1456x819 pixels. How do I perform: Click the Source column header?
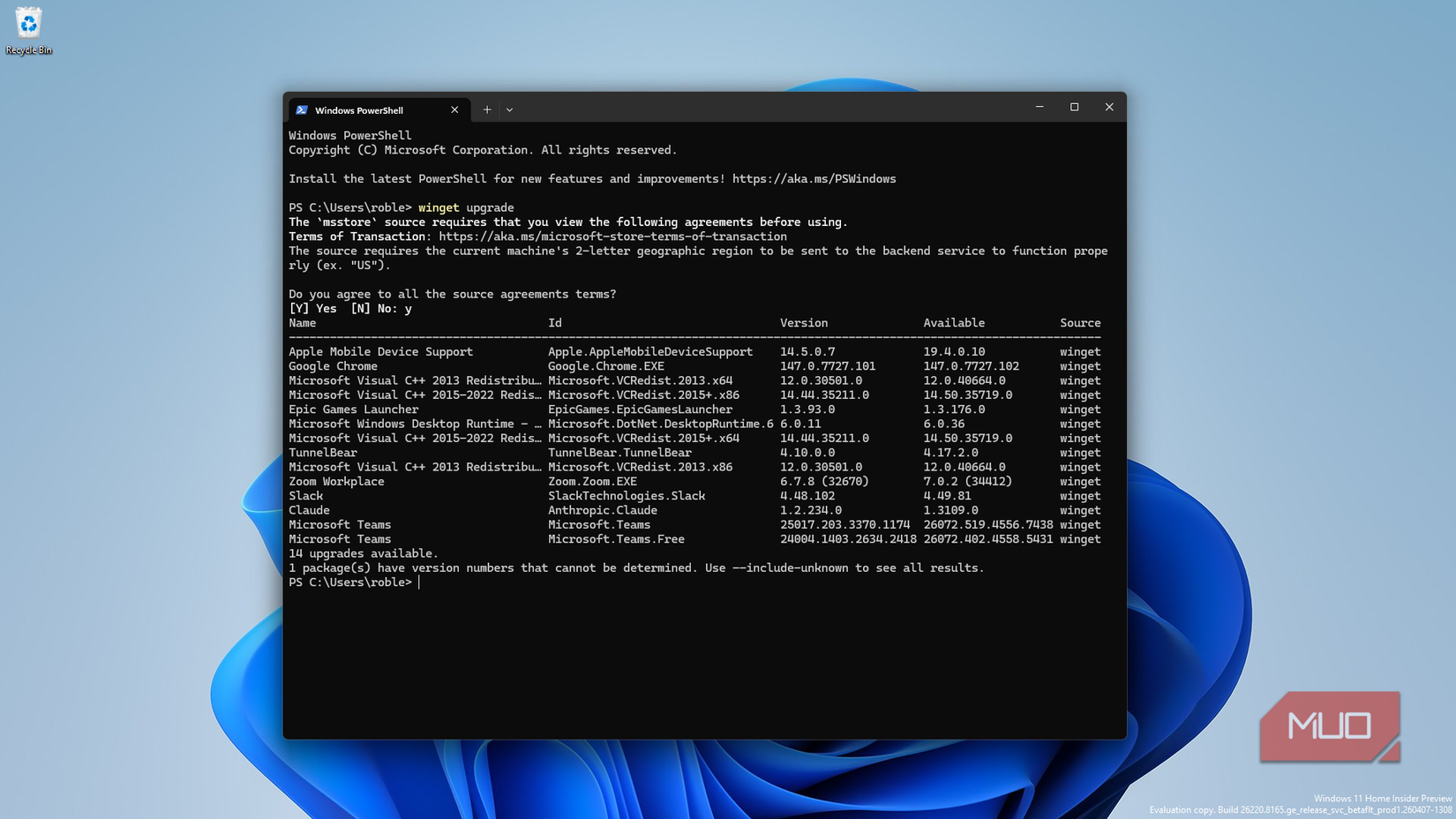pyautogui.click(x=1080, y=323)
